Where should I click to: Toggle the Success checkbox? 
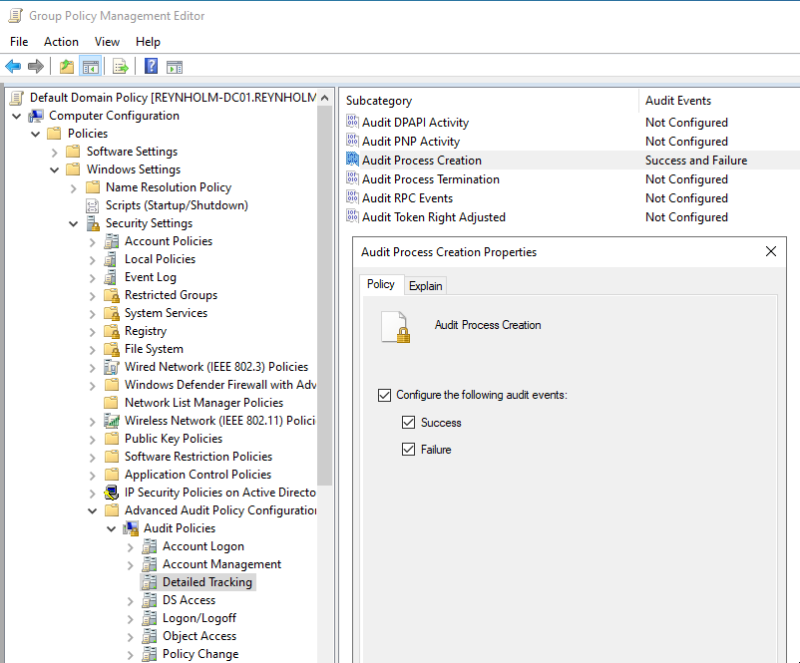click(x=408, y=423)
